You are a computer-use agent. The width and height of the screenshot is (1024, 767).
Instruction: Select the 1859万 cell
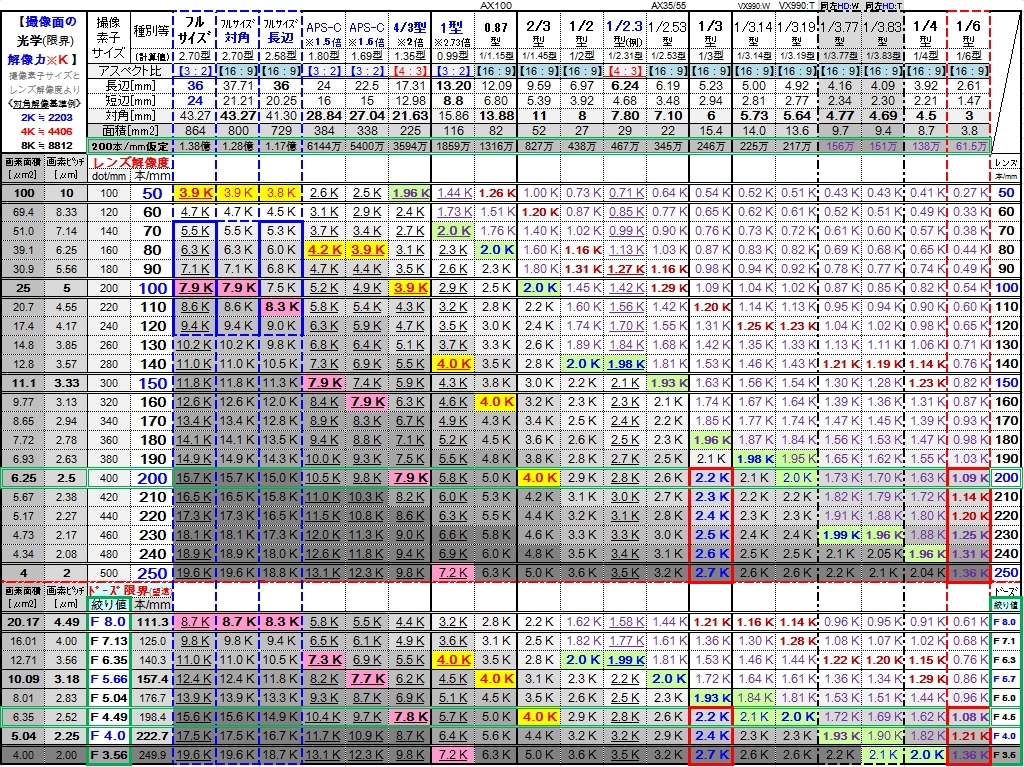coord(453,147)
